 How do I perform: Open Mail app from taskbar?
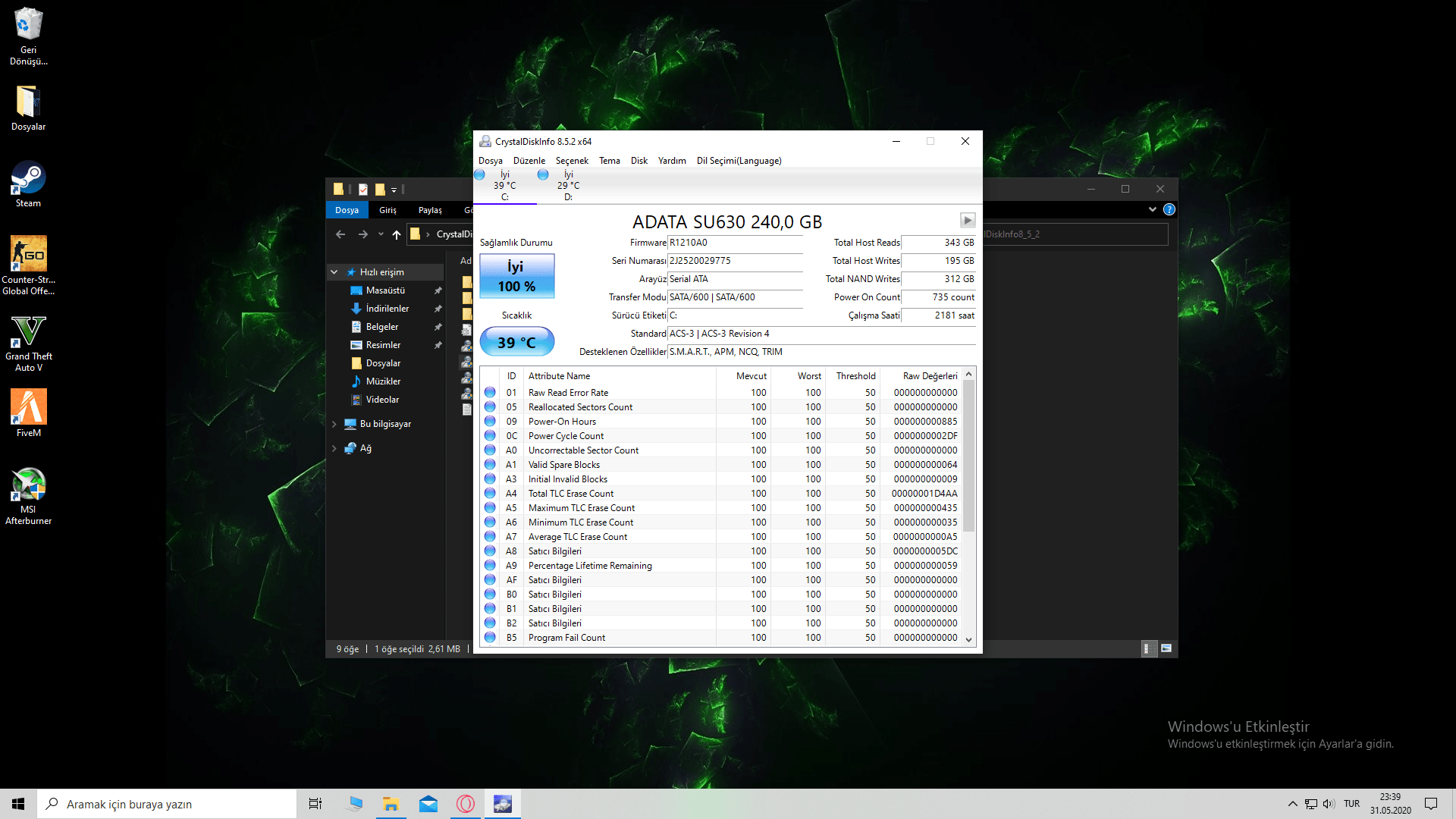point(428,804)
